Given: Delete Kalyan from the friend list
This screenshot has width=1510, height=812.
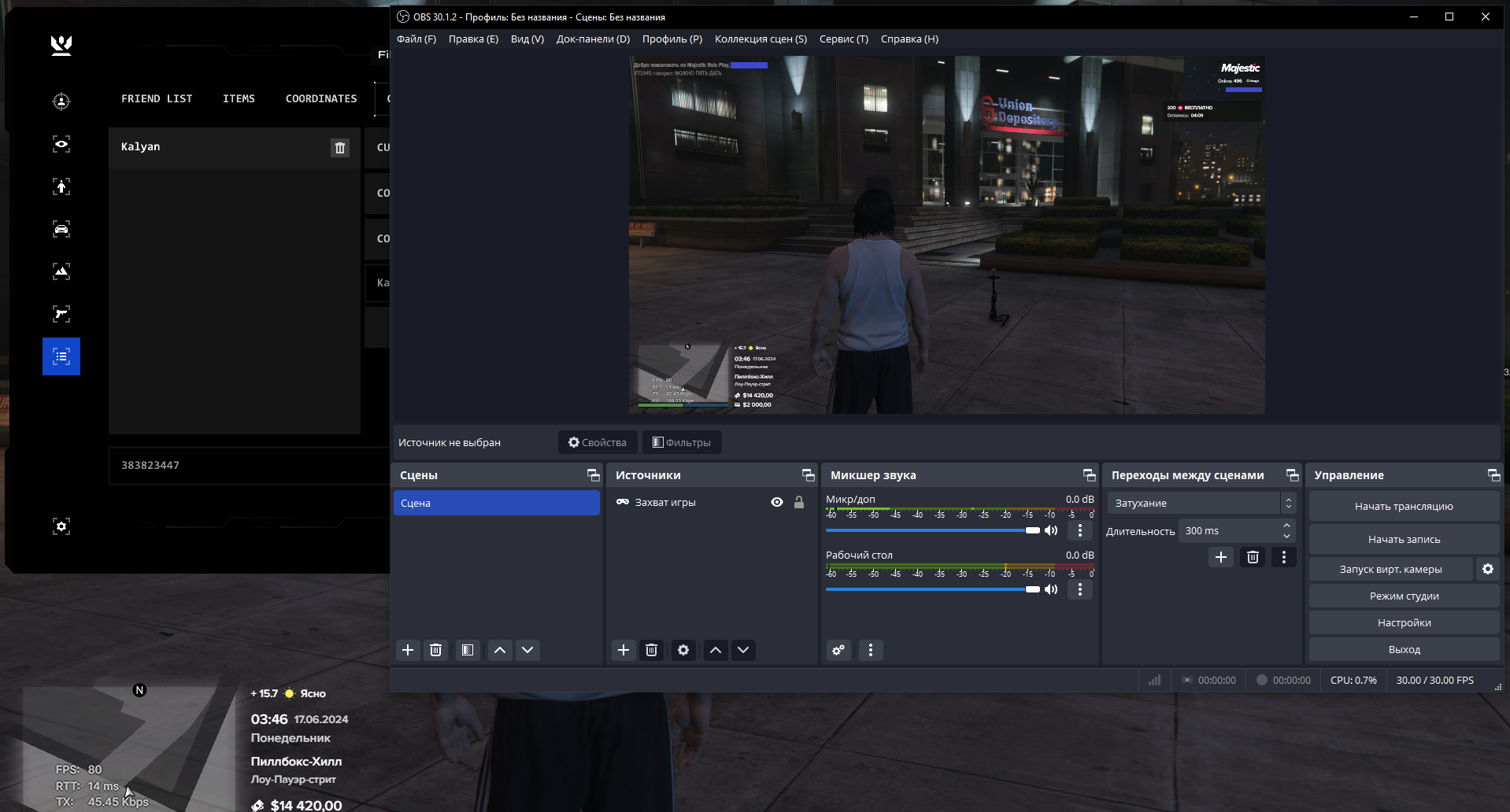Looking at the screenshot, I should tap(340, 148).
